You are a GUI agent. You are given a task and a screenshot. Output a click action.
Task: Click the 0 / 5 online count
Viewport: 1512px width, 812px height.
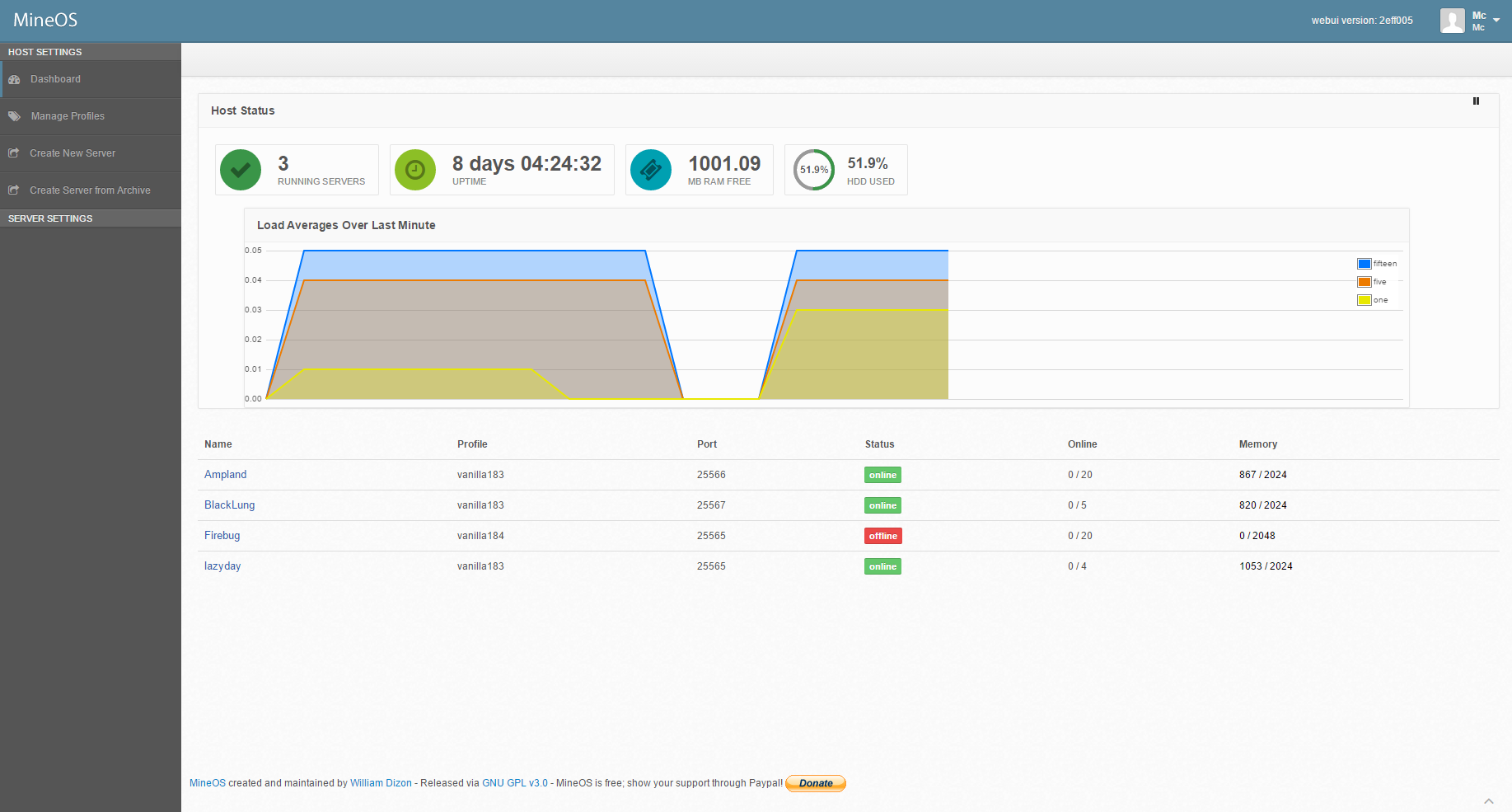click(1077, 505)
